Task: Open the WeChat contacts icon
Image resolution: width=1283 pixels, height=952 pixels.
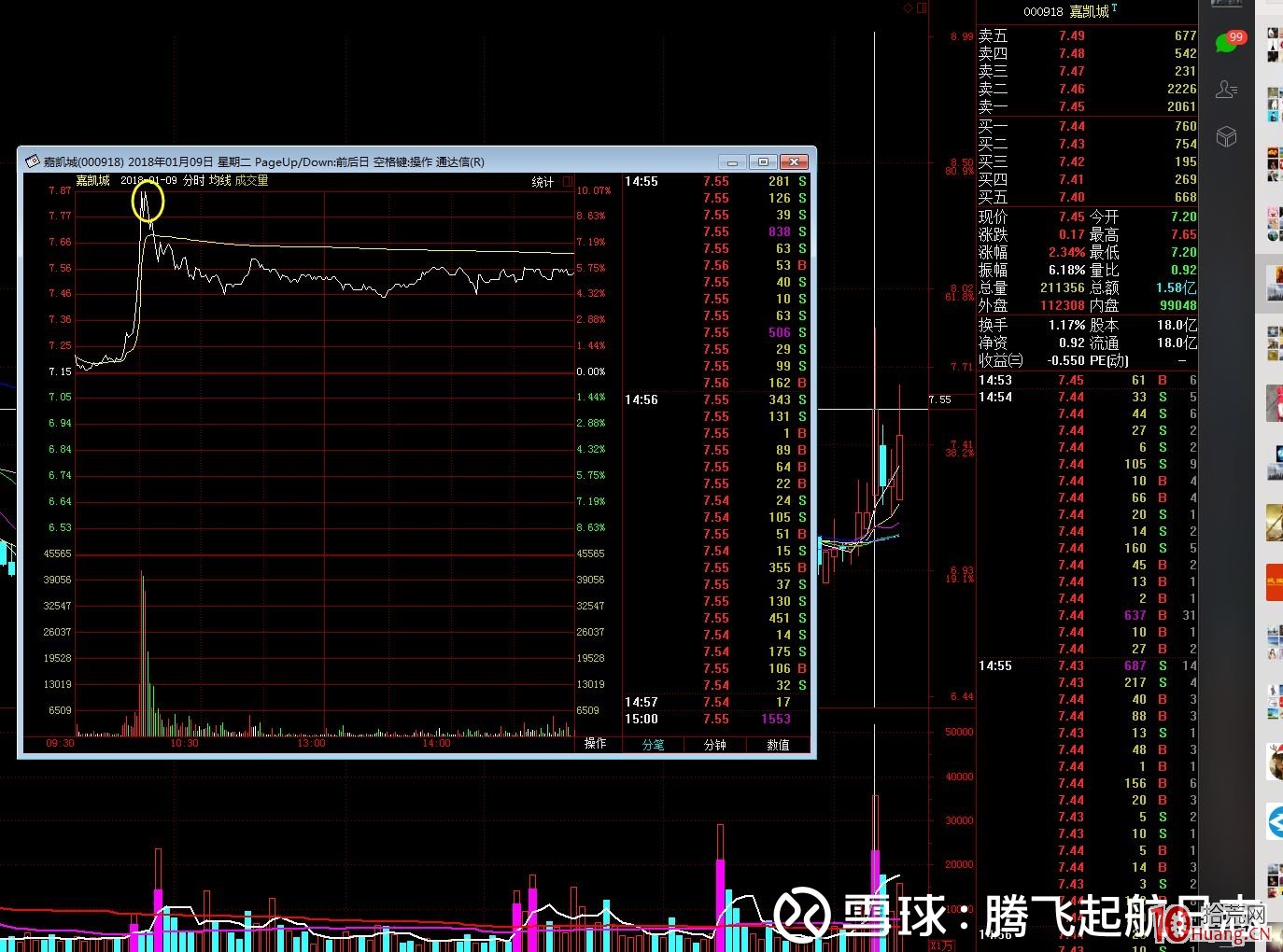Action: 1226,90
